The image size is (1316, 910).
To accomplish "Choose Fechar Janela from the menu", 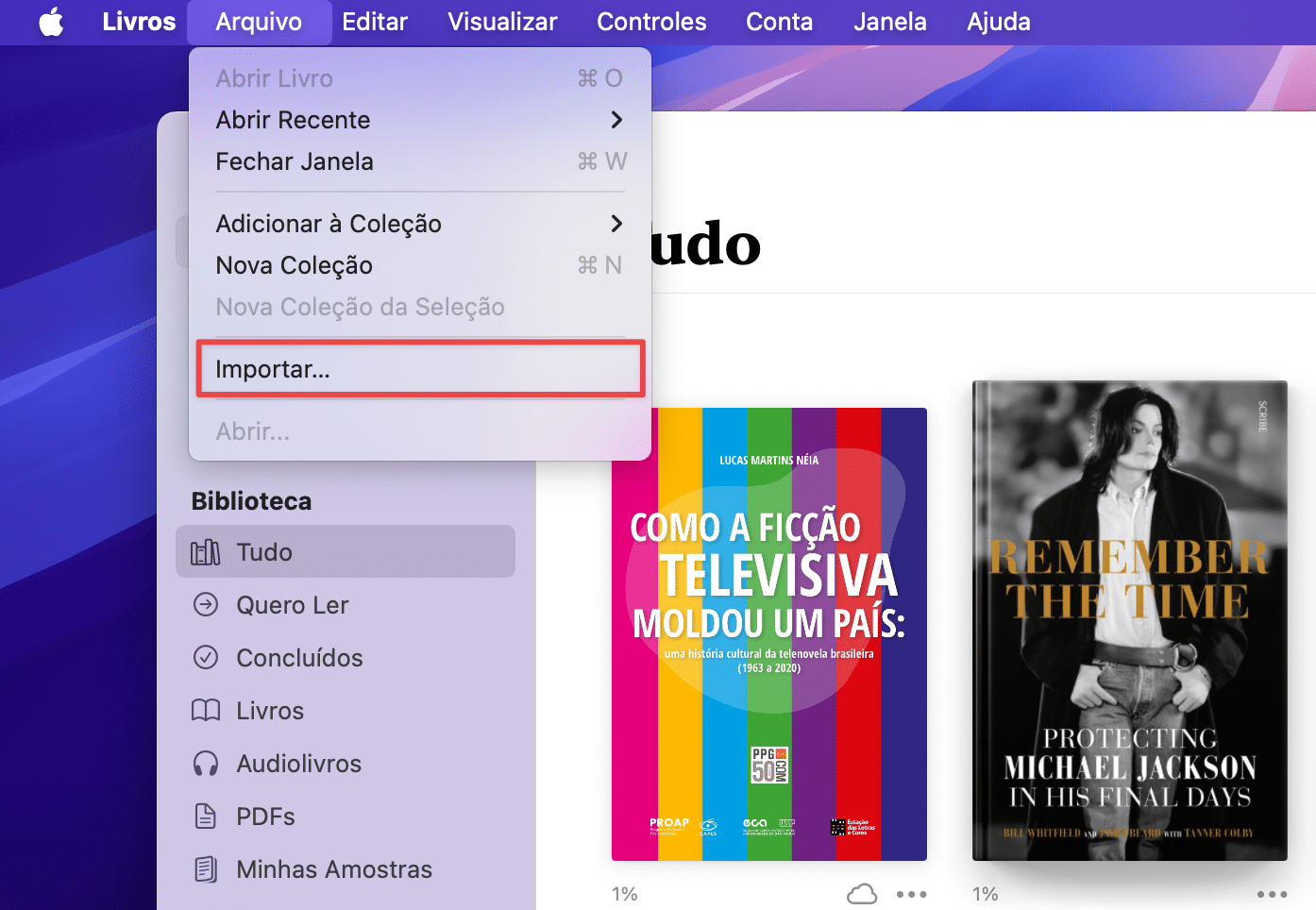I will (x=420, y=161).
